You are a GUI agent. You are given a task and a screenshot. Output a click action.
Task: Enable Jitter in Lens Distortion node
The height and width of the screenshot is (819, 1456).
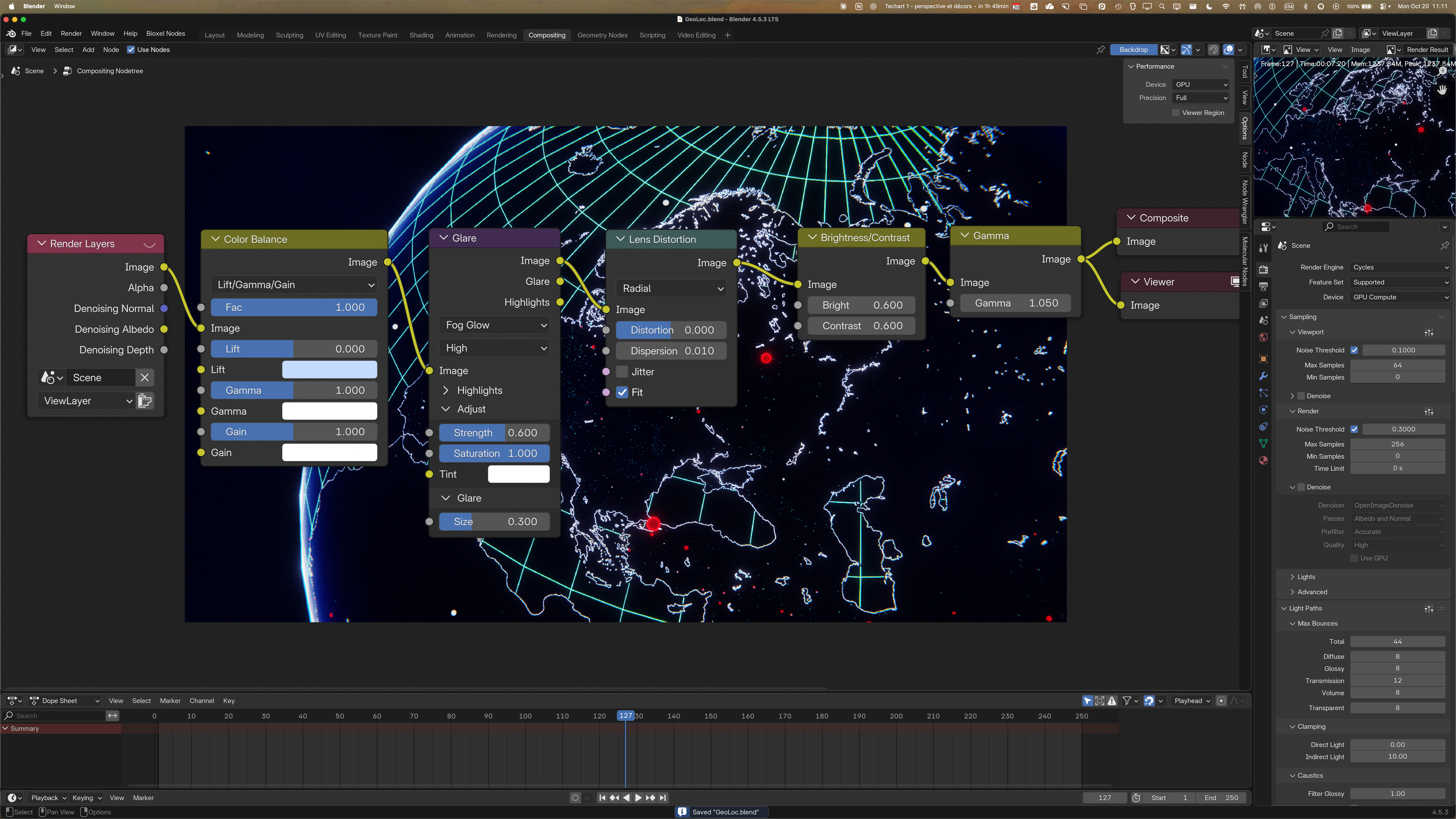622,371
